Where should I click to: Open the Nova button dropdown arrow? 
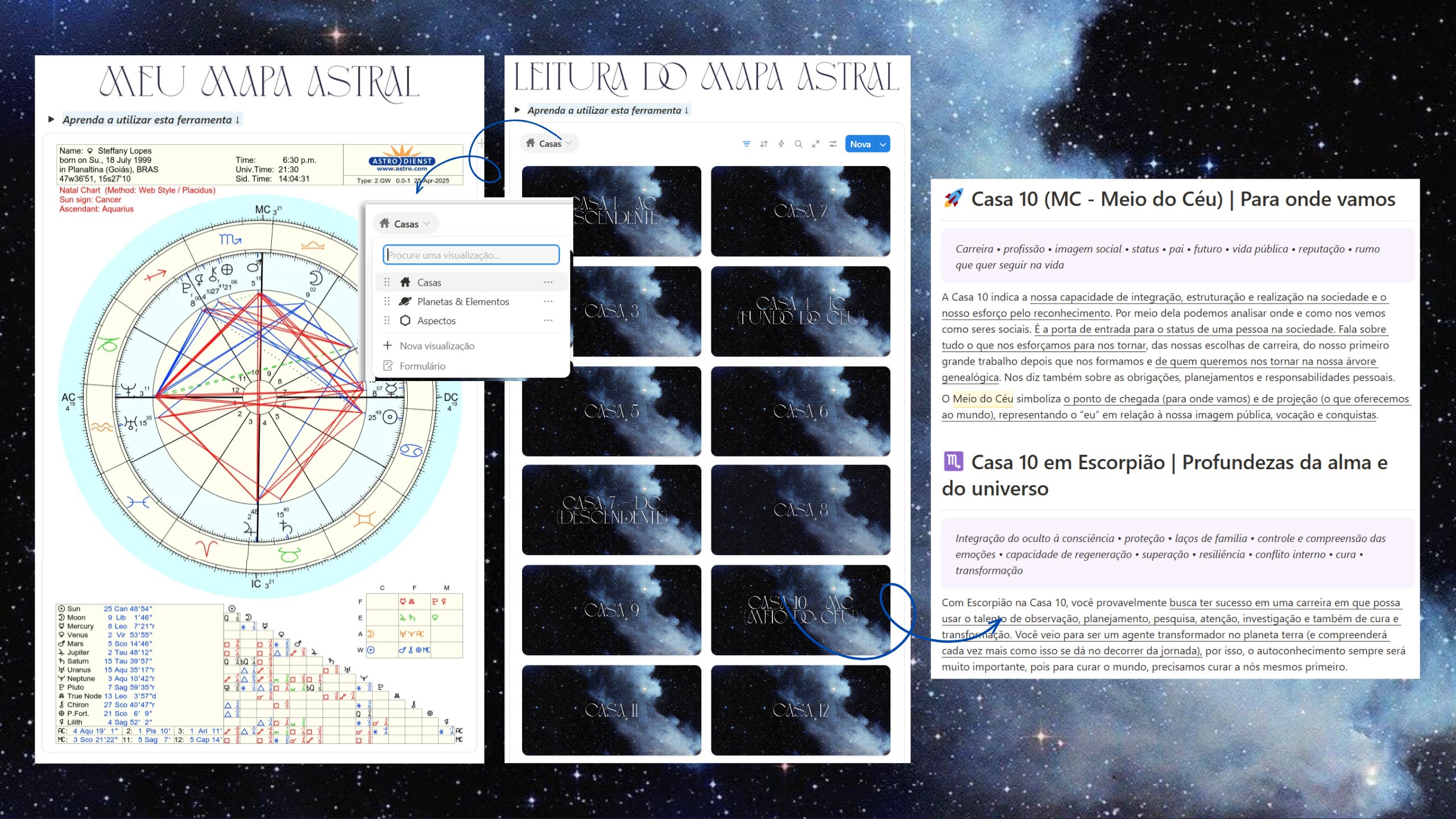883,144
